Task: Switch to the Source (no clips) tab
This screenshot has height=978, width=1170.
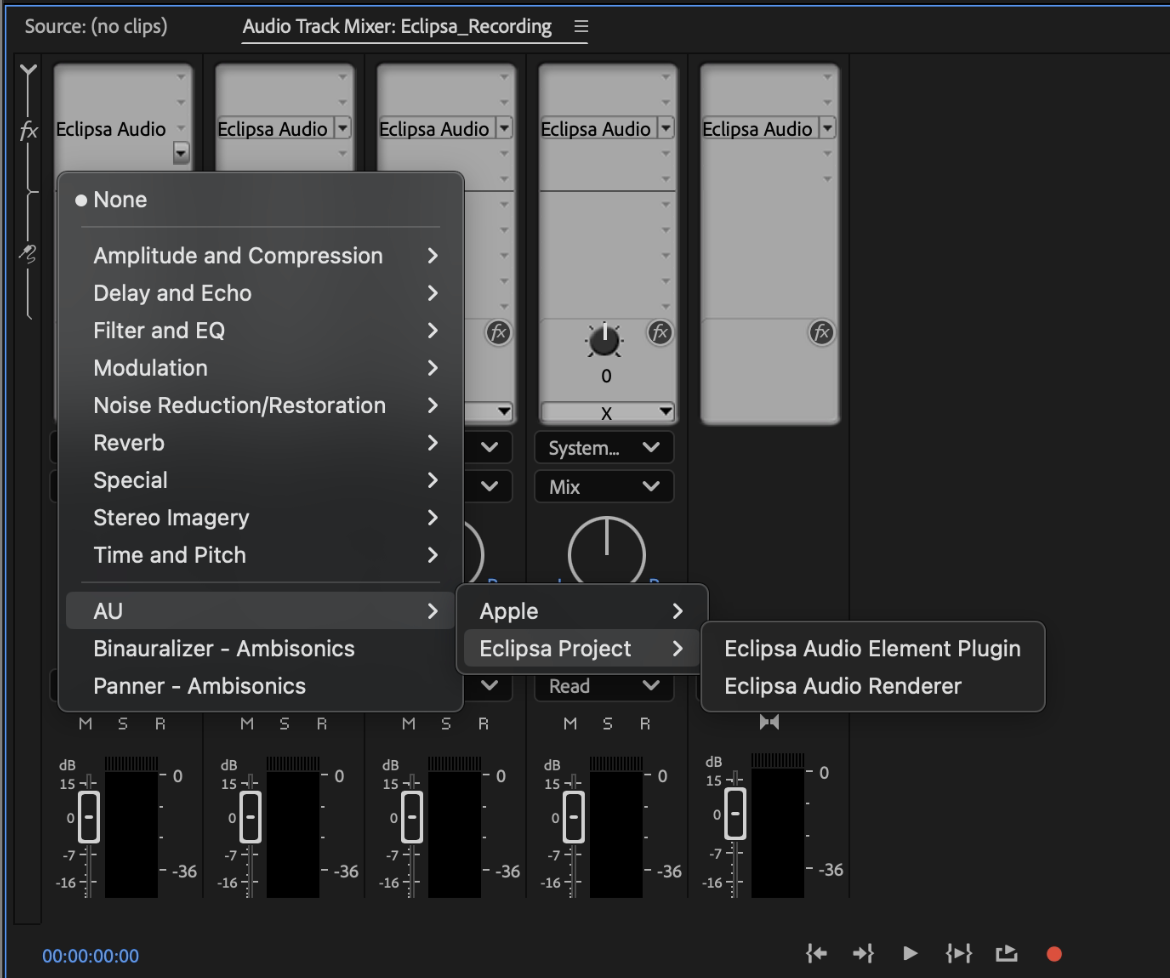Action: click(96, 27)
